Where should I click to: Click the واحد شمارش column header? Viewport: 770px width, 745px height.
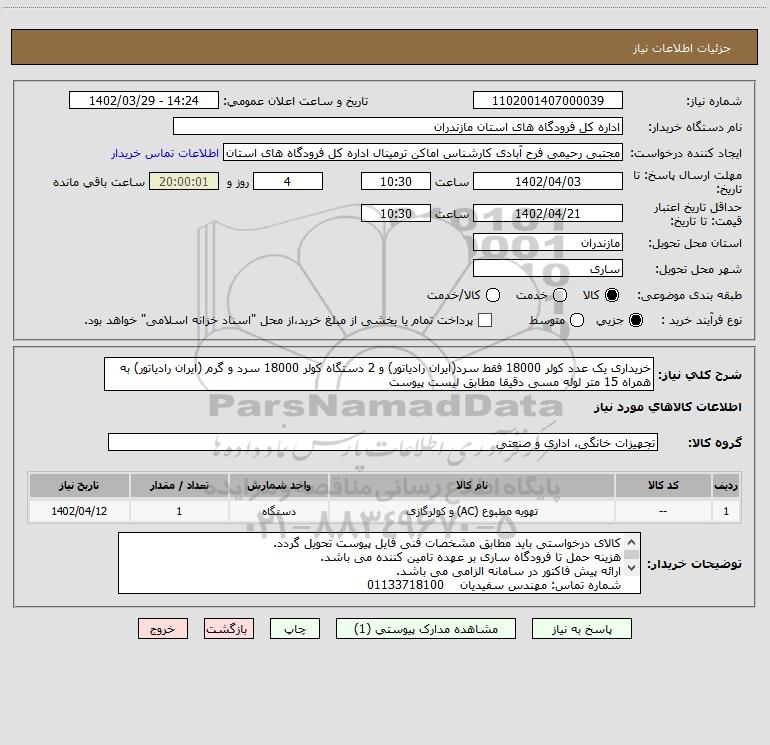point(278,486)
